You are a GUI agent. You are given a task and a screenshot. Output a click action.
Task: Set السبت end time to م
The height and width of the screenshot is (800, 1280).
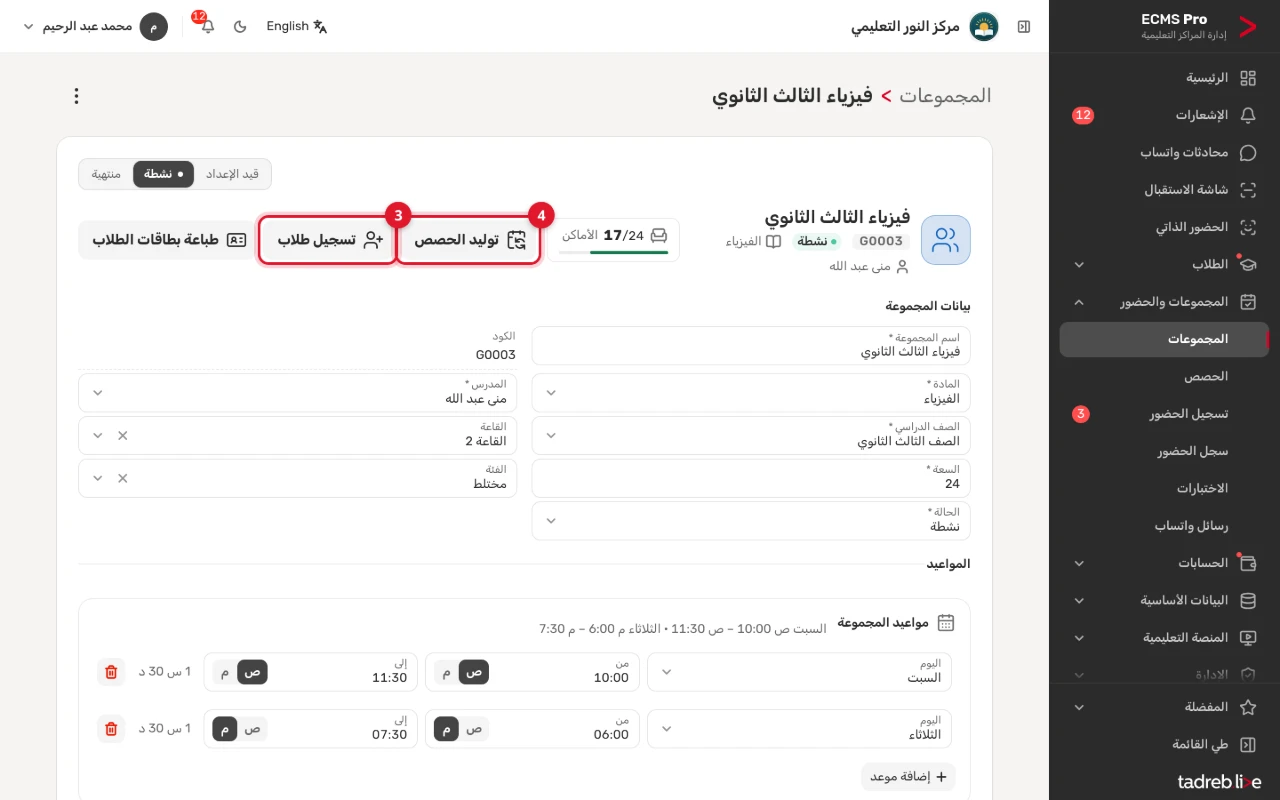pyautogui.click(x=225, y=672)
